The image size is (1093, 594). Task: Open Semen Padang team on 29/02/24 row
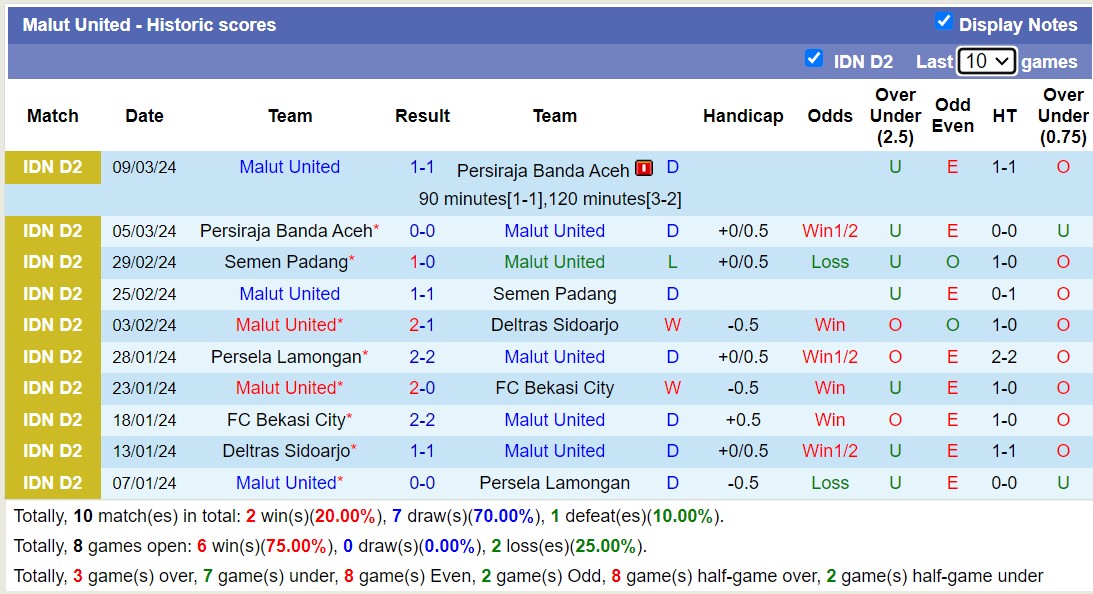(284, 262)
